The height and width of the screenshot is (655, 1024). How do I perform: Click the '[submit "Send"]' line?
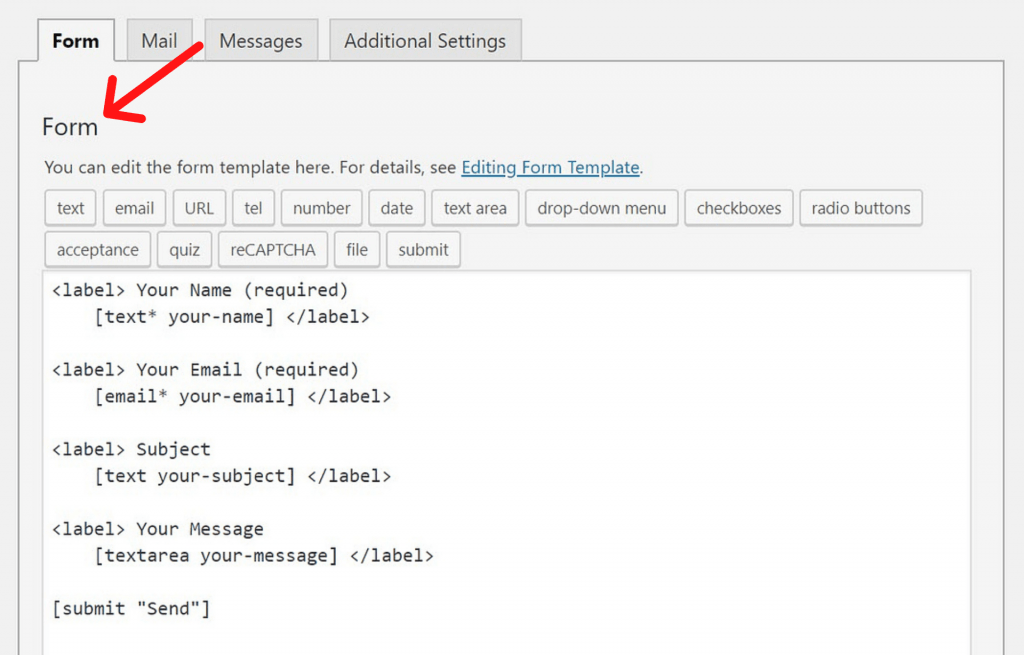coord(131,609)
